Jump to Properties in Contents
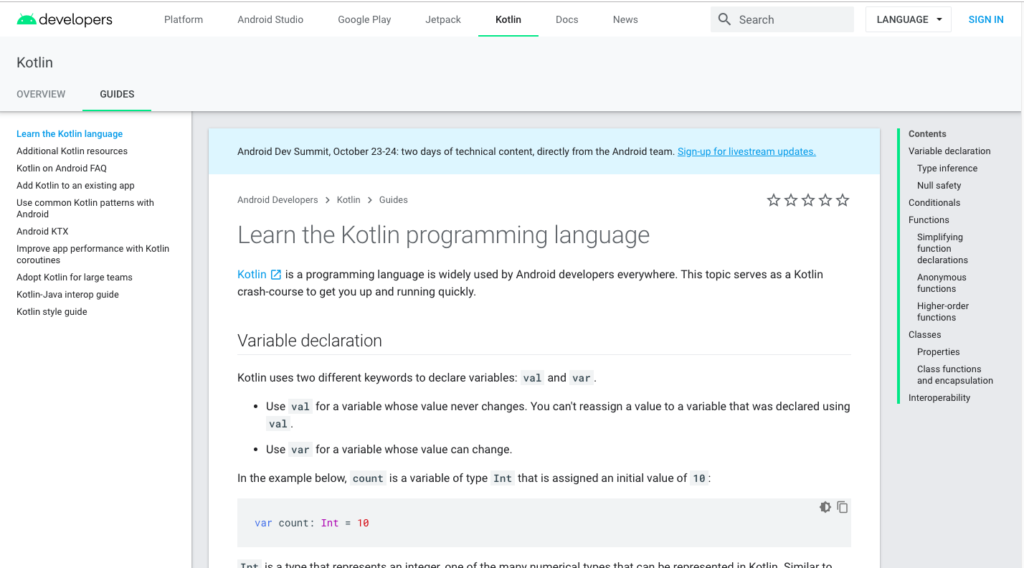 point(938,352)
